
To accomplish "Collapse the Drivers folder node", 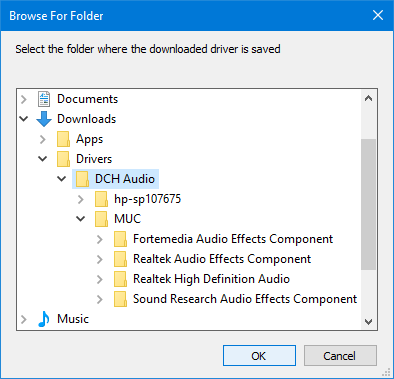I will (x=43, y=159).
